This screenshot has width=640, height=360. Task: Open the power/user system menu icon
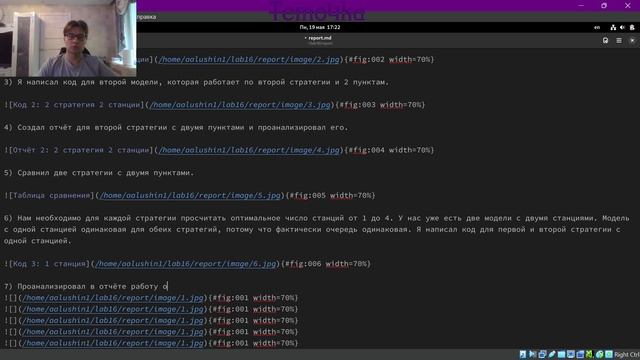(x=632, y=27)
